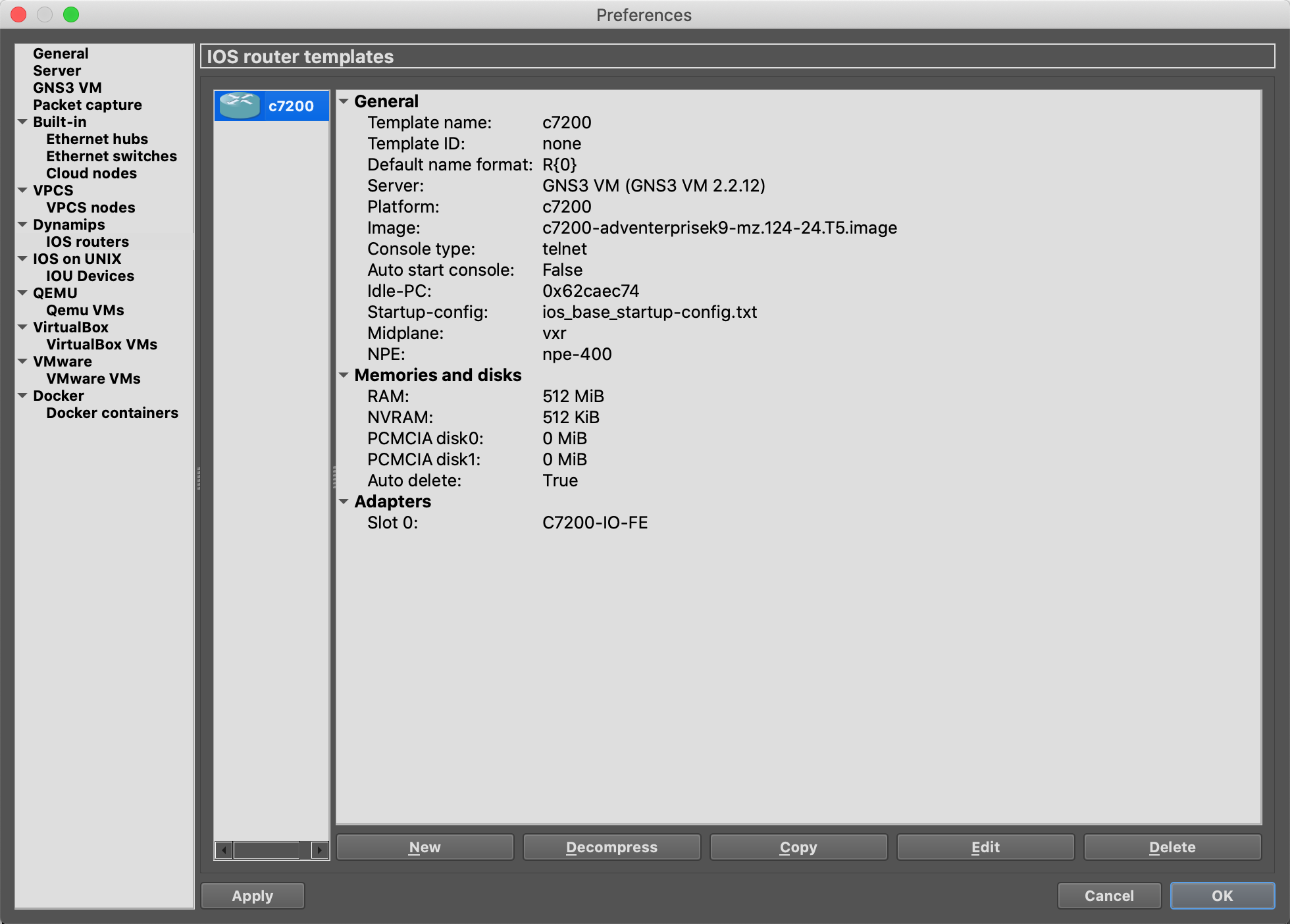Collapse the Memories and disks section
1290x924 pixels.
pyautogui.click(x=344, y=375)
